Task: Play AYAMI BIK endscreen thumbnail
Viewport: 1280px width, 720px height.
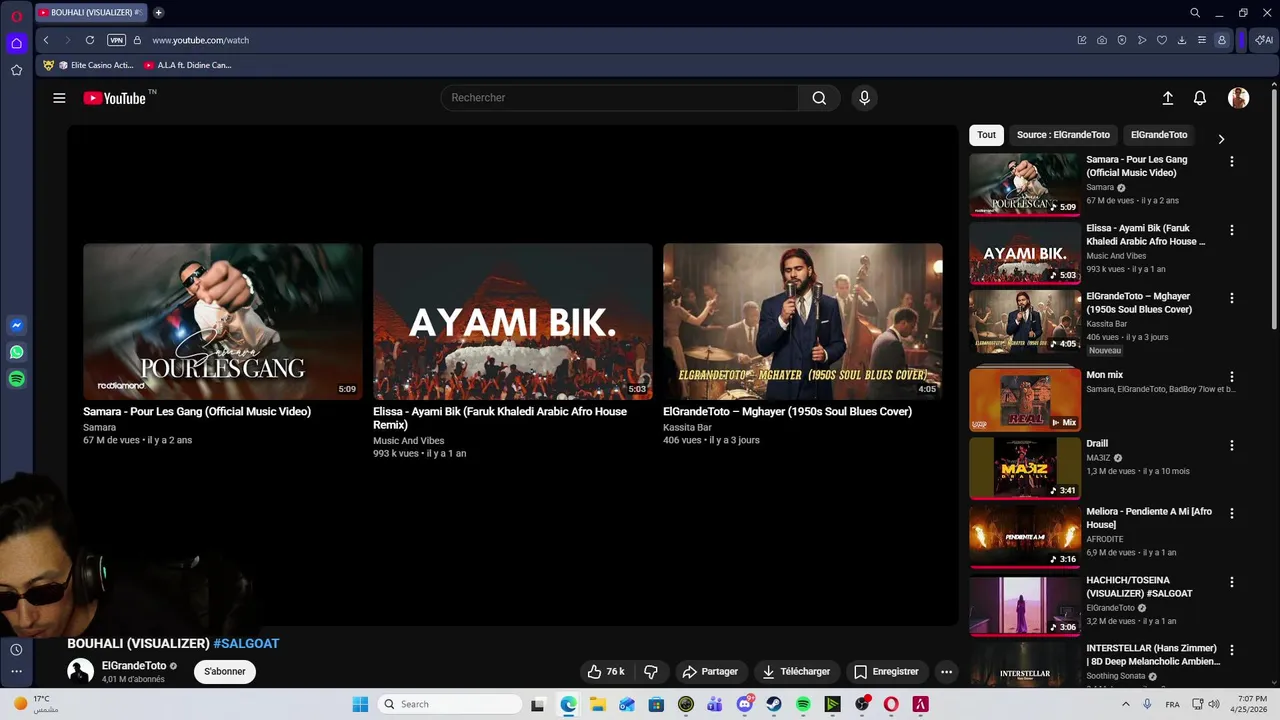Action: 513,322
